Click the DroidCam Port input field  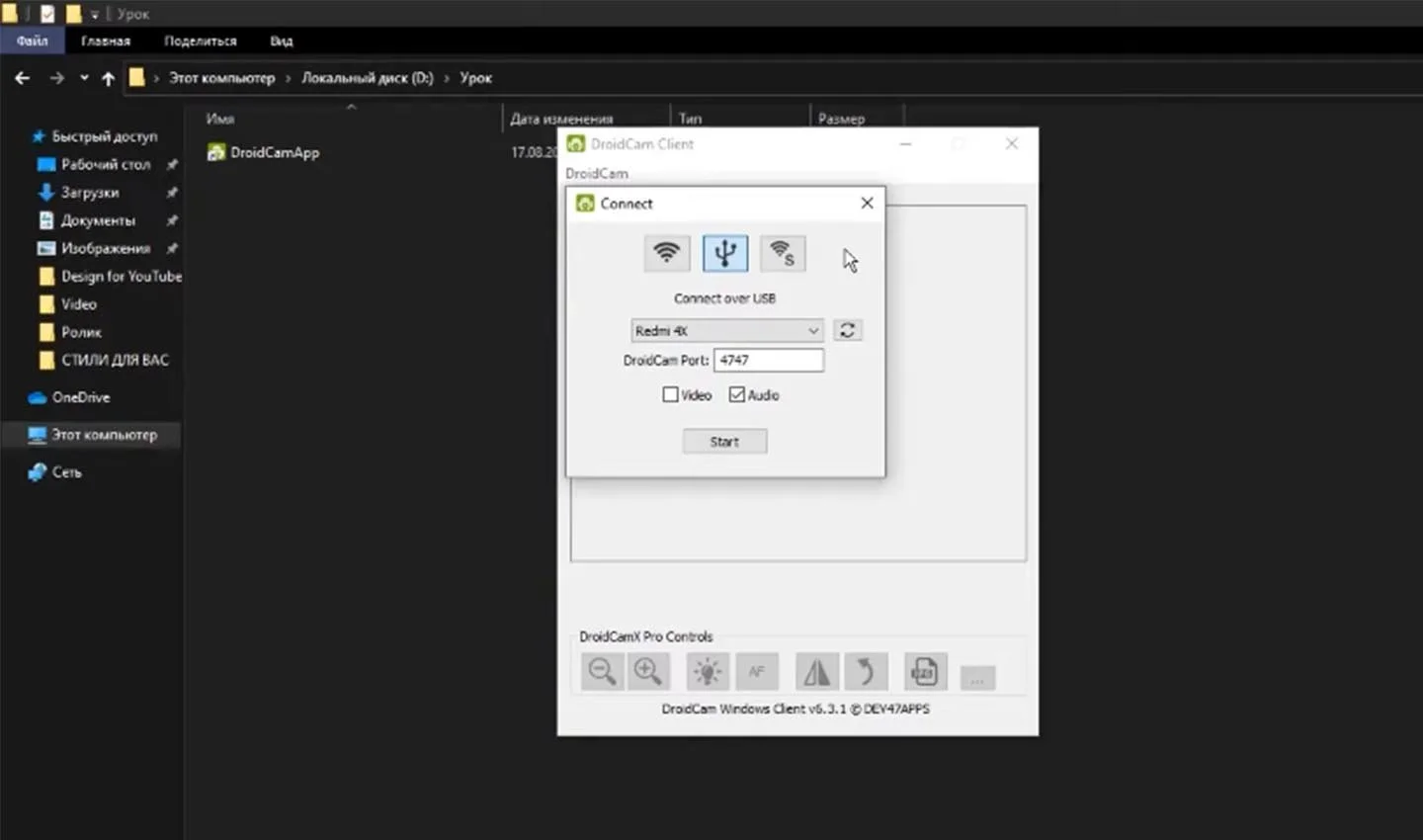click(x=769, y=360)
